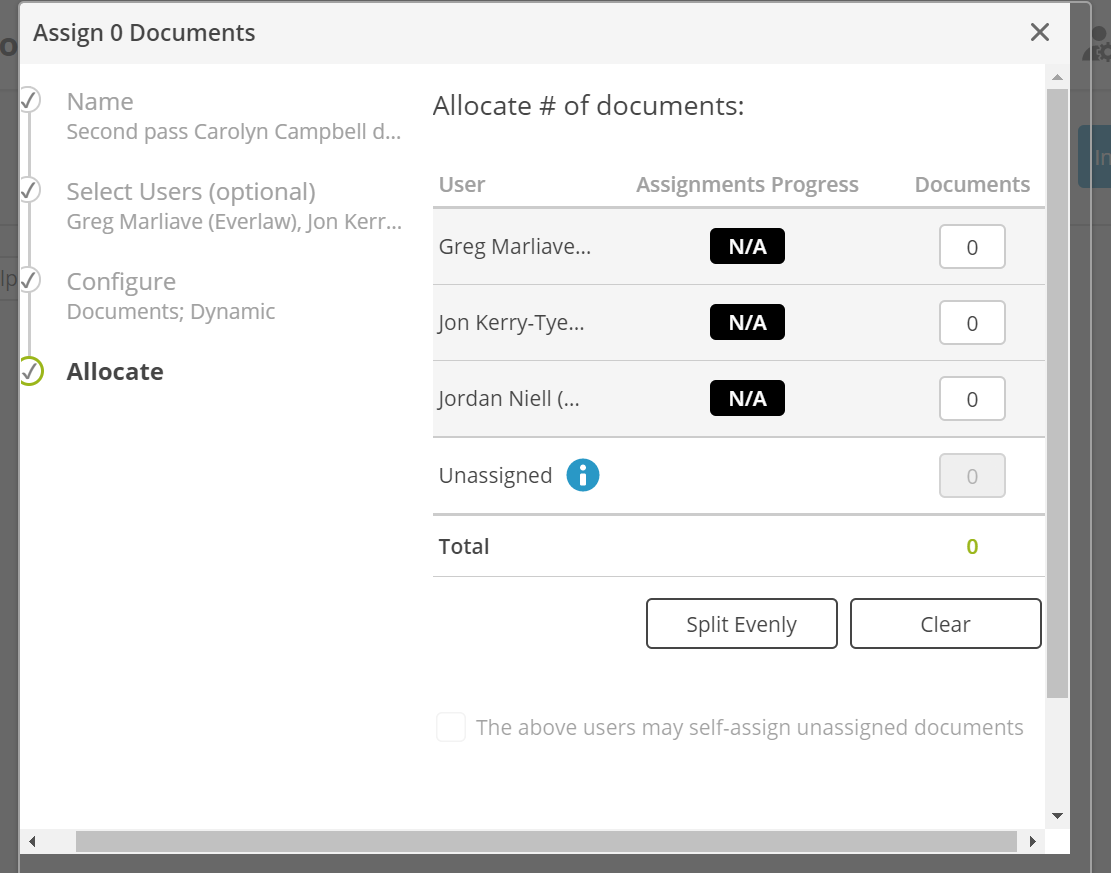Click the N/A progress badge for Jon Kerry-Tye
Screen dimensions: 1111x873
[748, 322]
